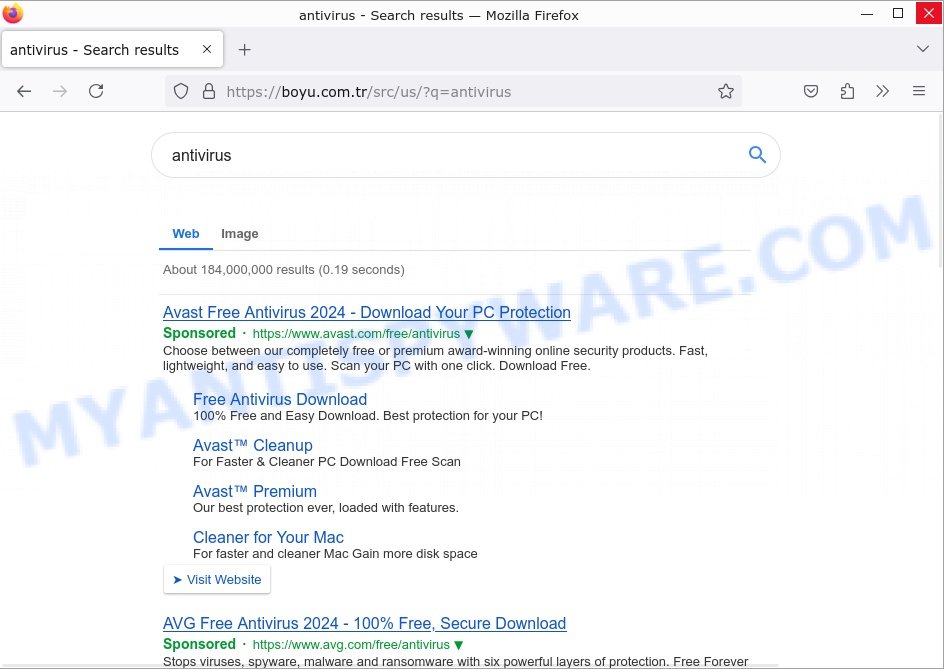Image resolution: width=944 pixels, height=669 pixels.
Task: List all tabs dropdown chevron
Action: click(x=923, y=49)
